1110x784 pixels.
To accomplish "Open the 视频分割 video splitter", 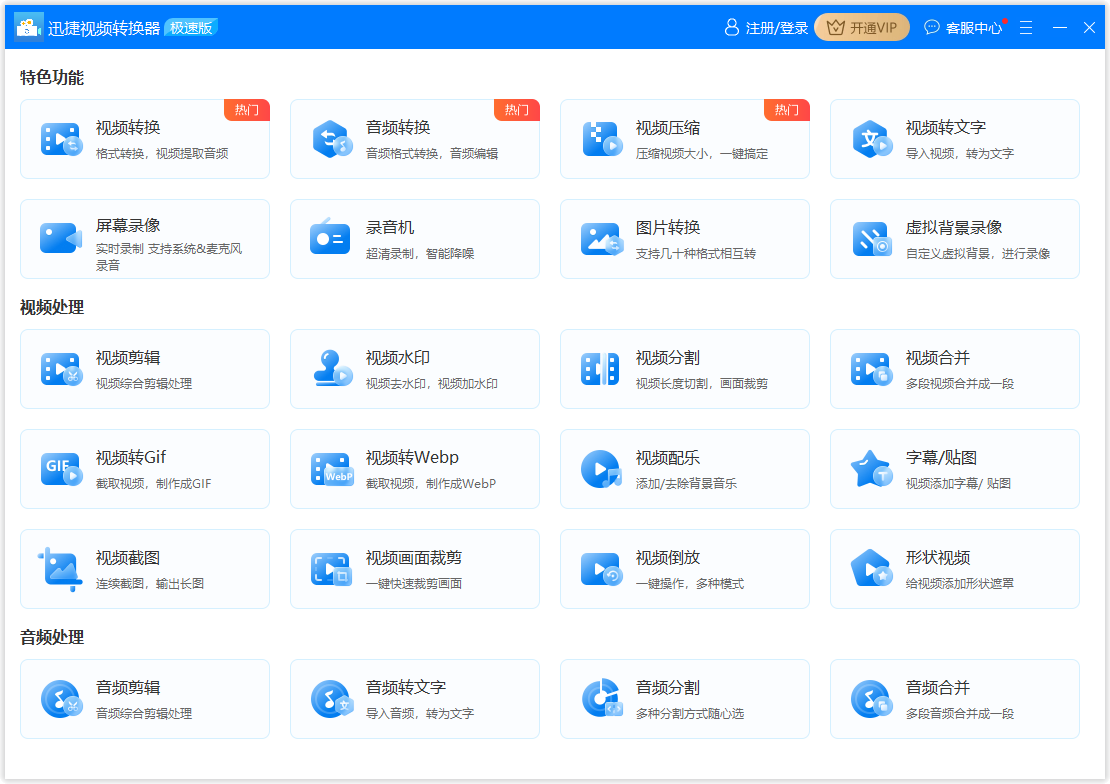I will point(685,369).
